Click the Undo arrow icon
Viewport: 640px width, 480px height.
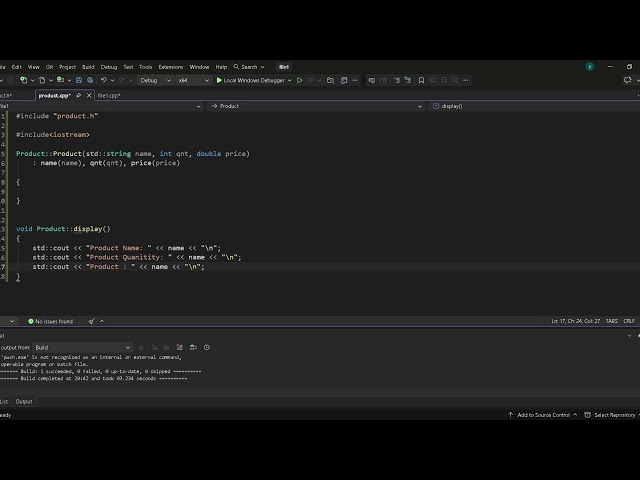pyautogui.click(x=104, y=80)
